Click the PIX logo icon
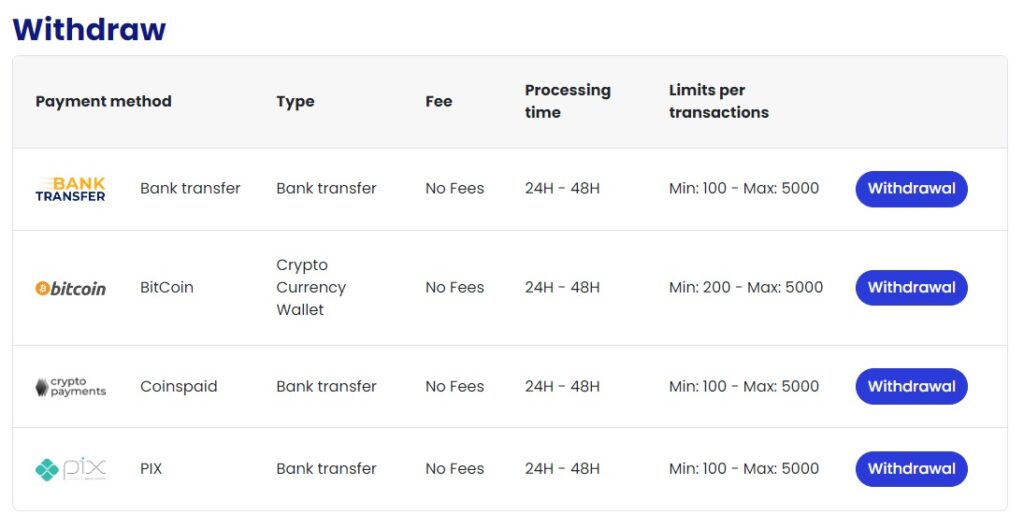This screenshot has width=1024, height=528. click(70, 469)
